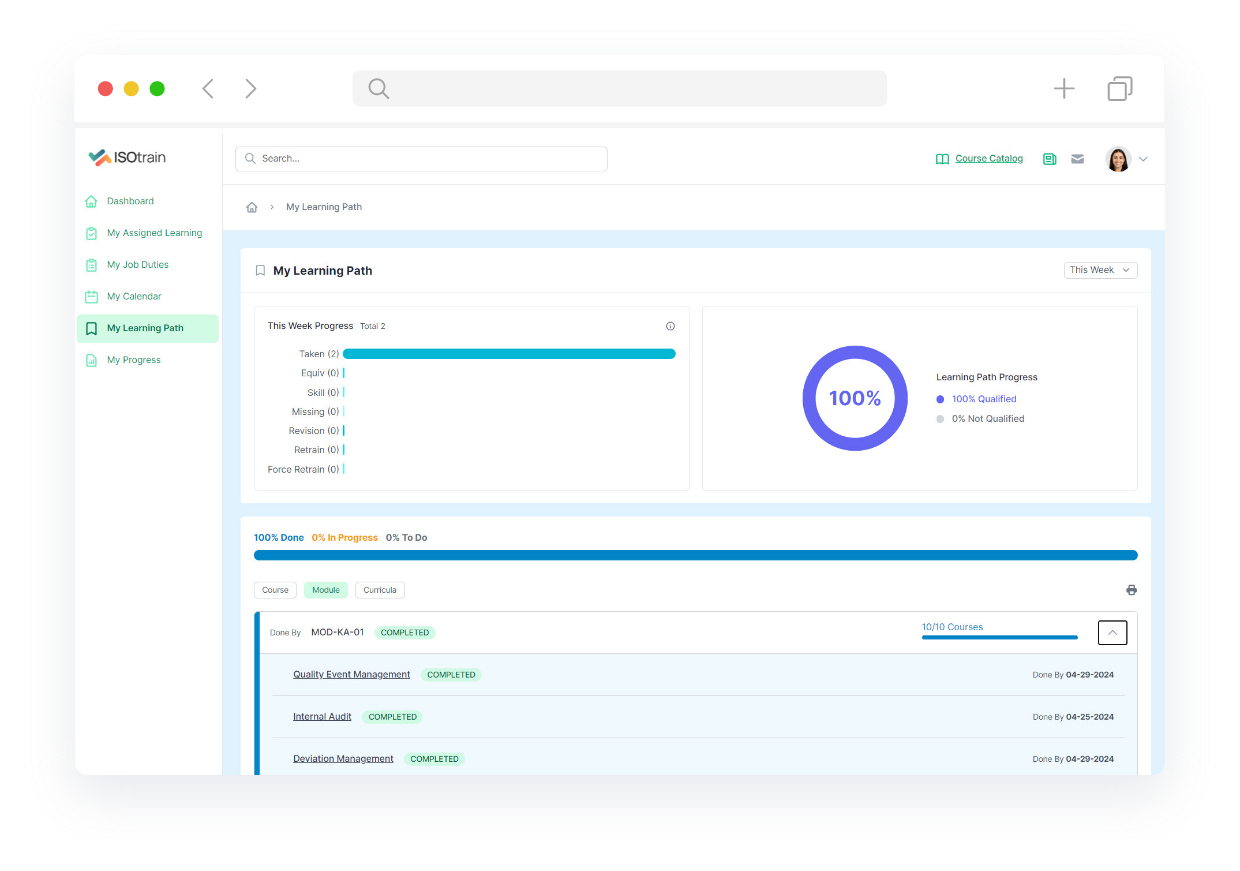Select the Module tab

coord(326,590)
